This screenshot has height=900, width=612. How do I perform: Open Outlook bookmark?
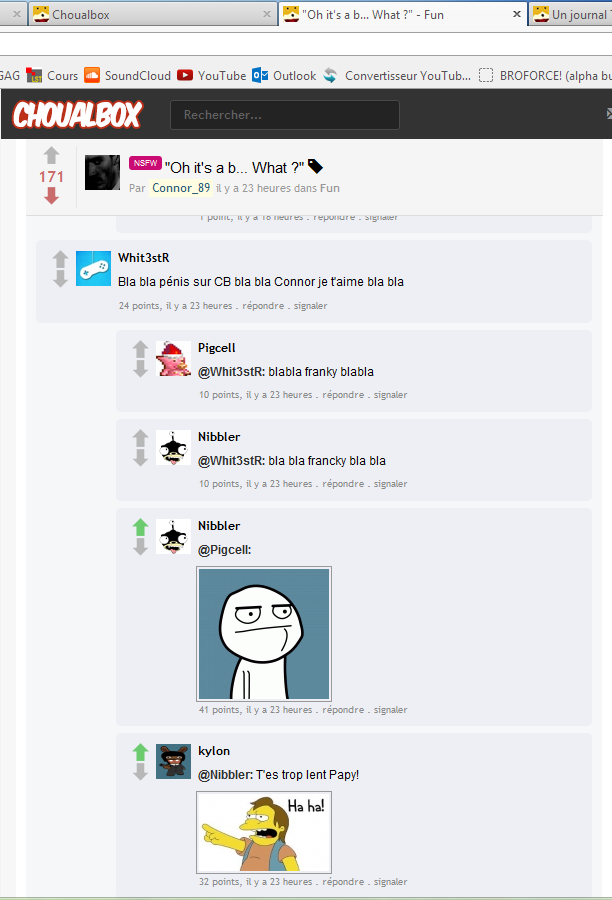284,75
